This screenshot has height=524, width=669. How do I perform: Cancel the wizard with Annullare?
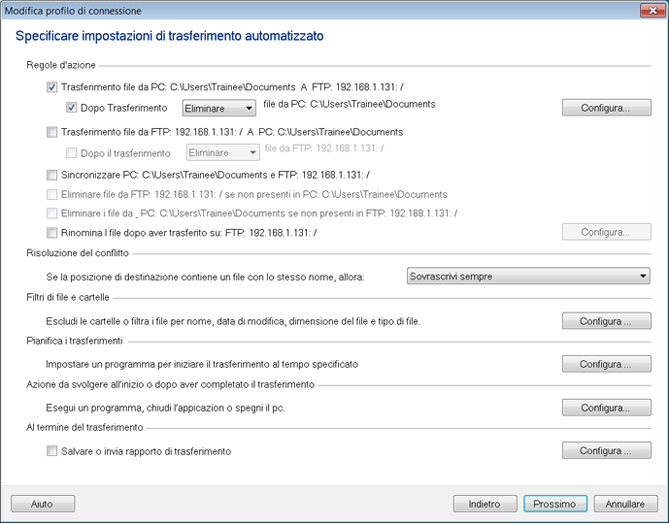click(626, 503)
